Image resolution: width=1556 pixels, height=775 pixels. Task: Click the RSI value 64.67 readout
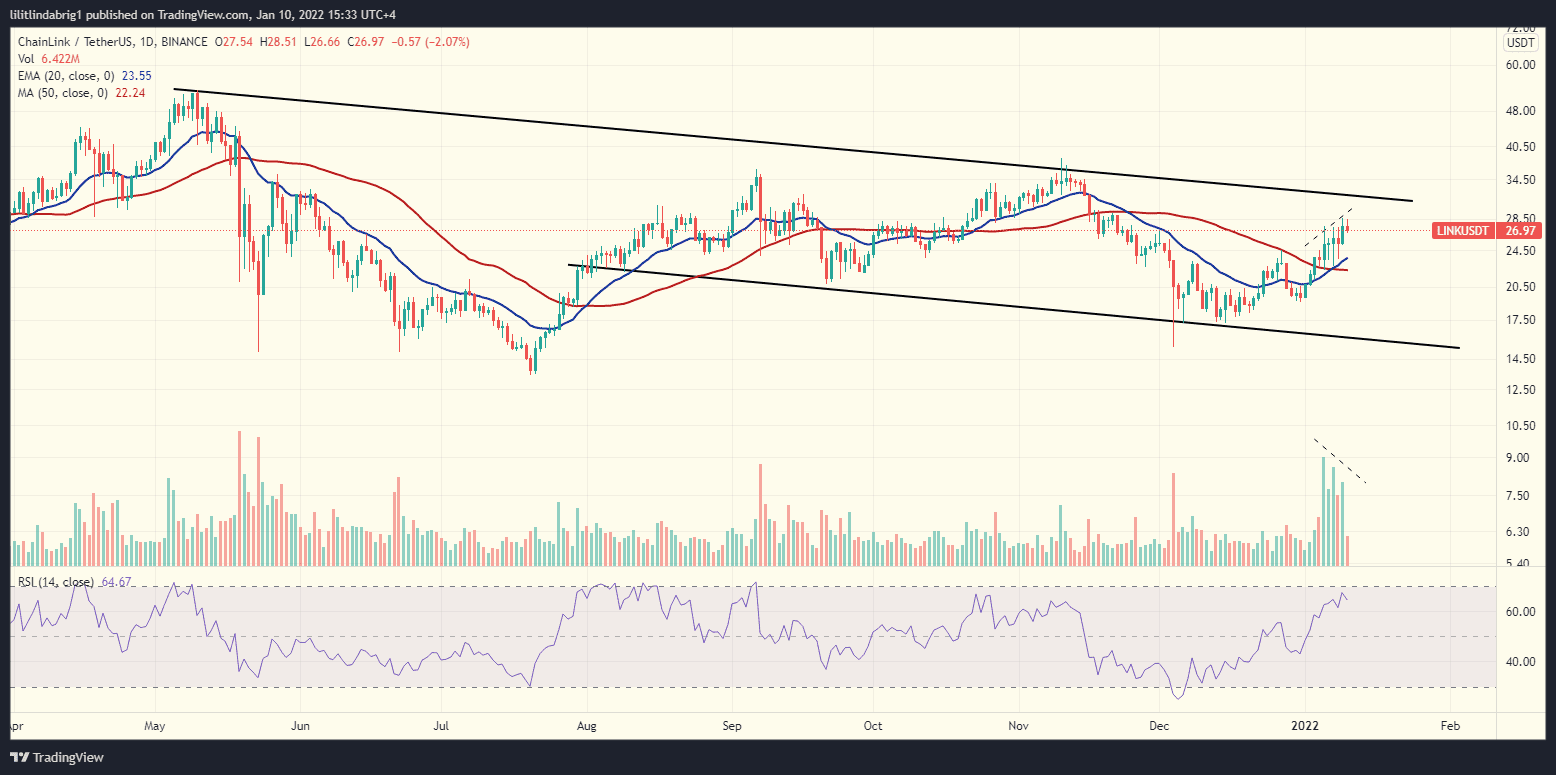[118, 580]
